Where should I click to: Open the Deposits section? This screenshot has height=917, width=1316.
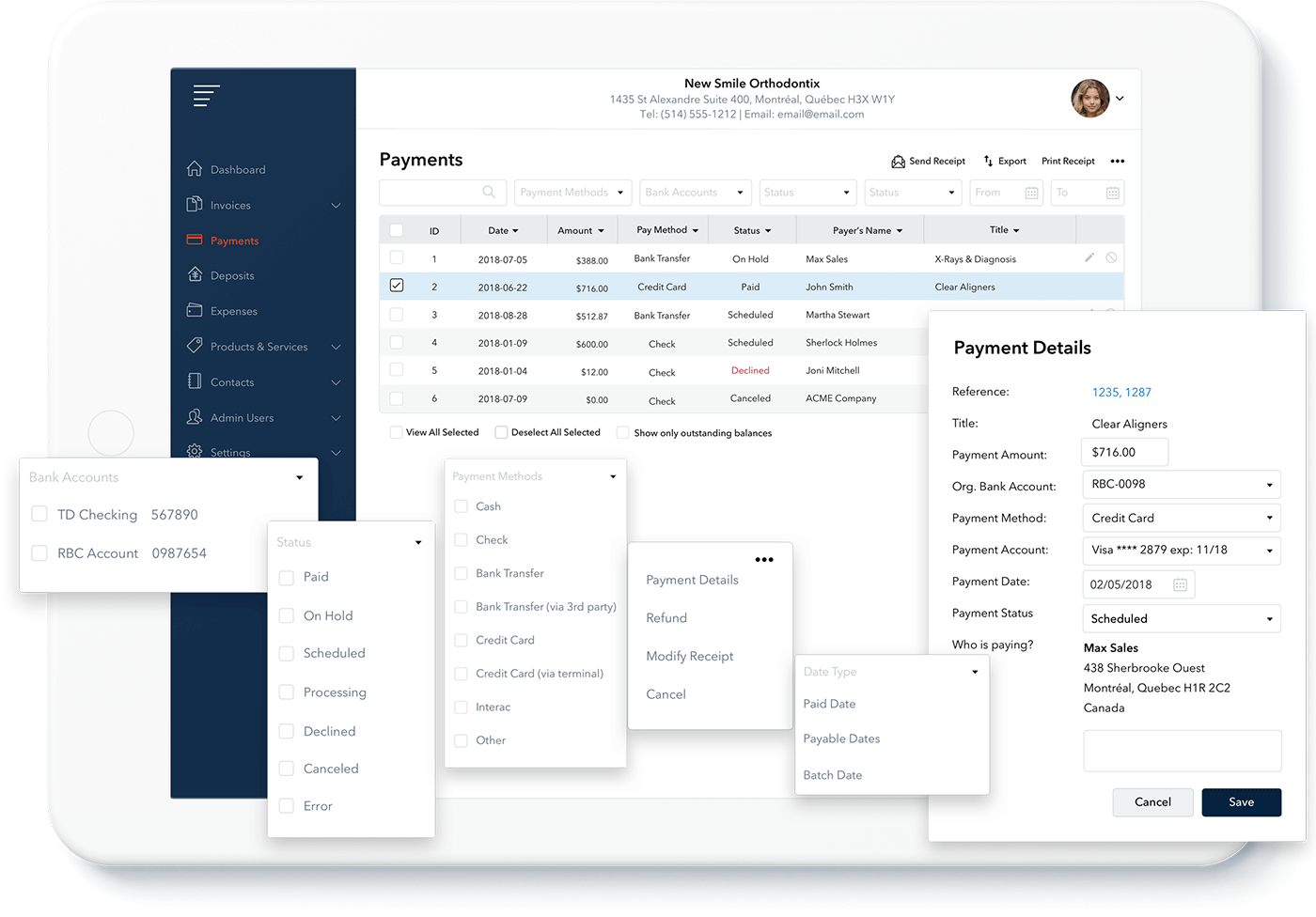tap(231, 275)
